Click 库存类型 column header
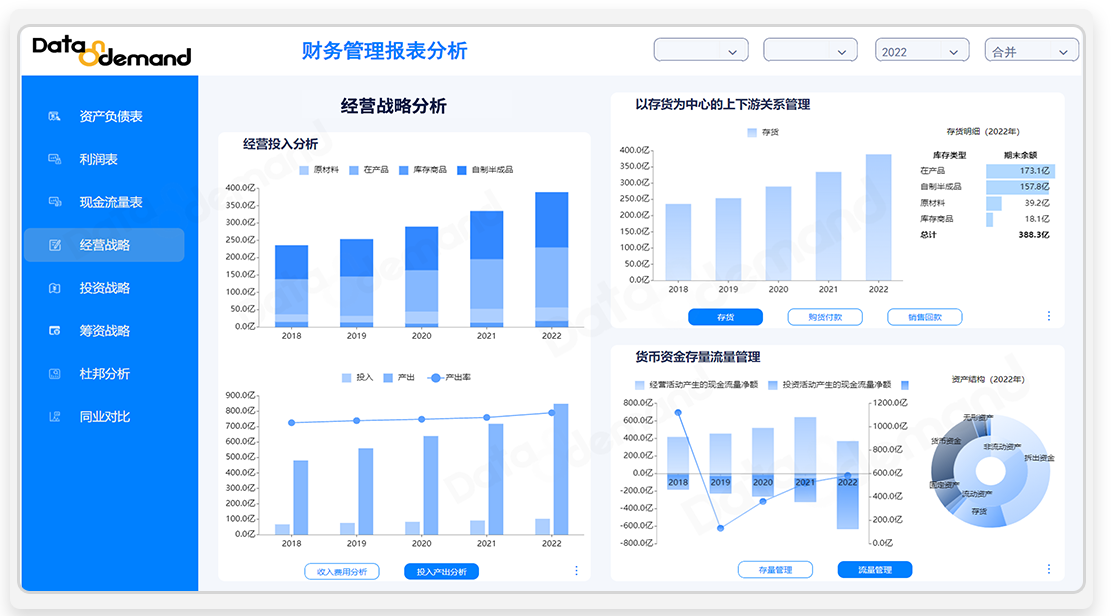 (x=949, y=155)
